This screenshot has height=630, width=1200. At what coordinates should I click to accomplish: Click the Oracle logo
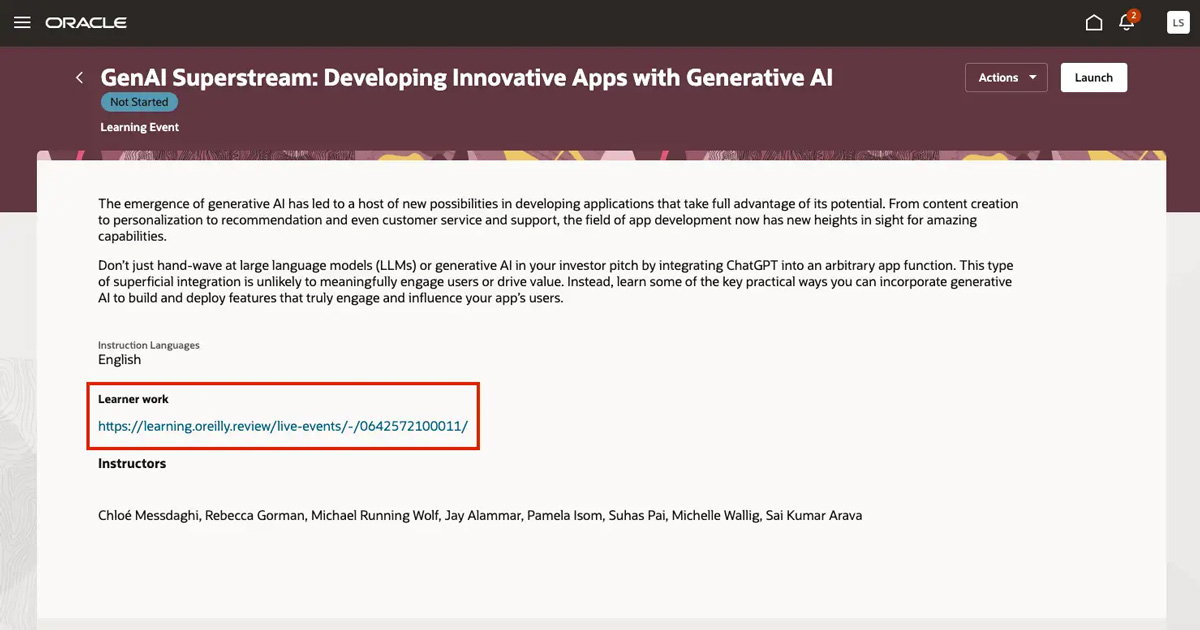pos(86,22)
